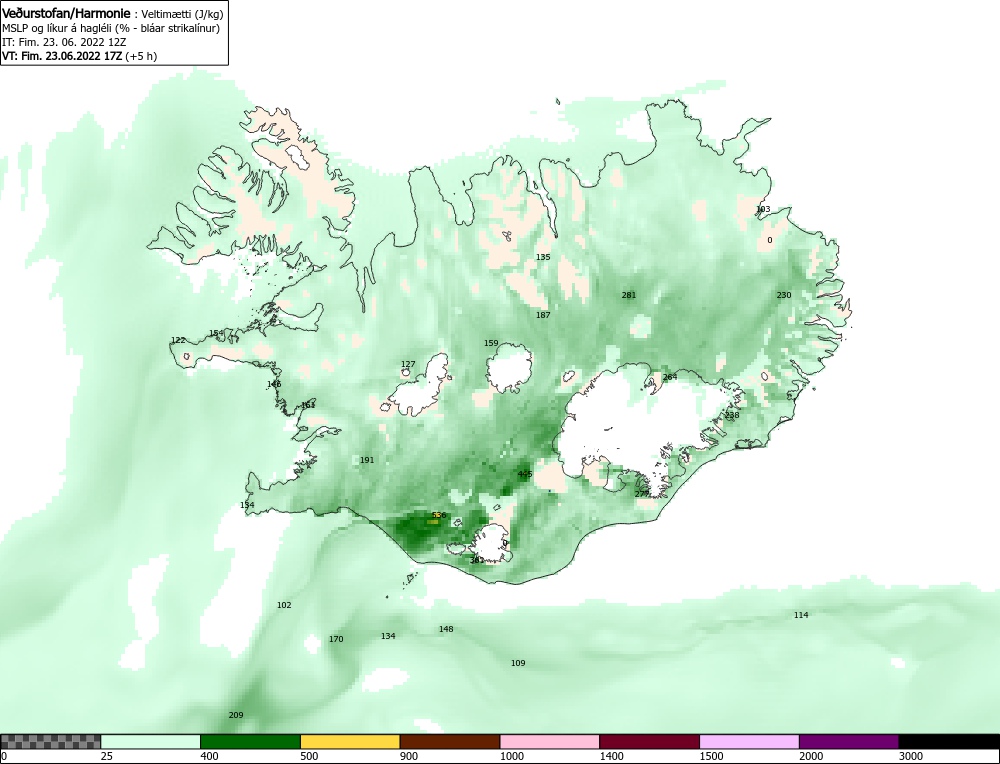Click the 0 value just below 103
Viewport: 1000px width, 764px height.
(770, 240)
